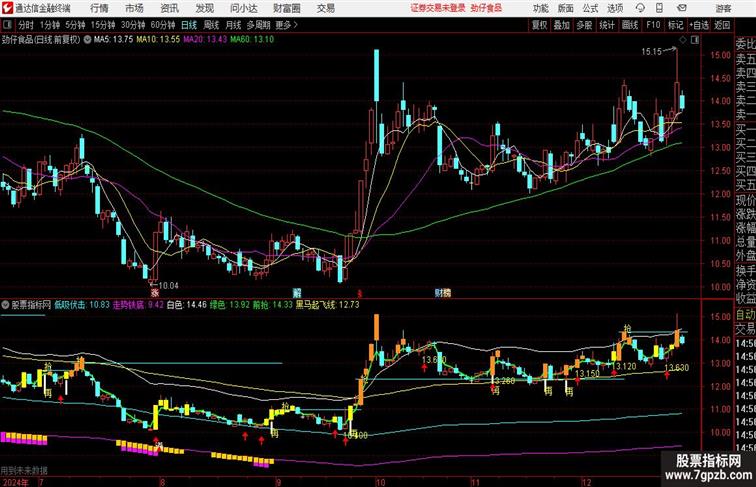756x487 pixels.
Task: Click the 通达信 app logo icon
Action: tap(7, 8)
